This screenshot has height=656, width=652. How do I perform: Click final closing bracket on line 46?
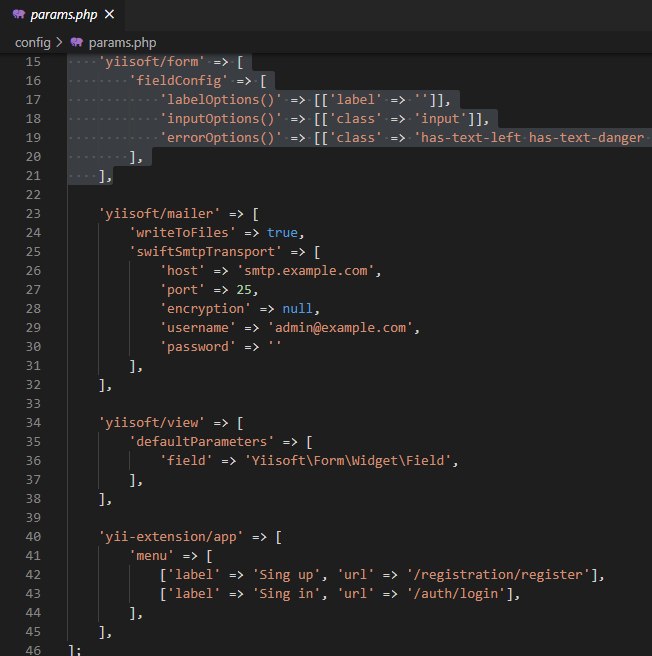coord(72,651)
